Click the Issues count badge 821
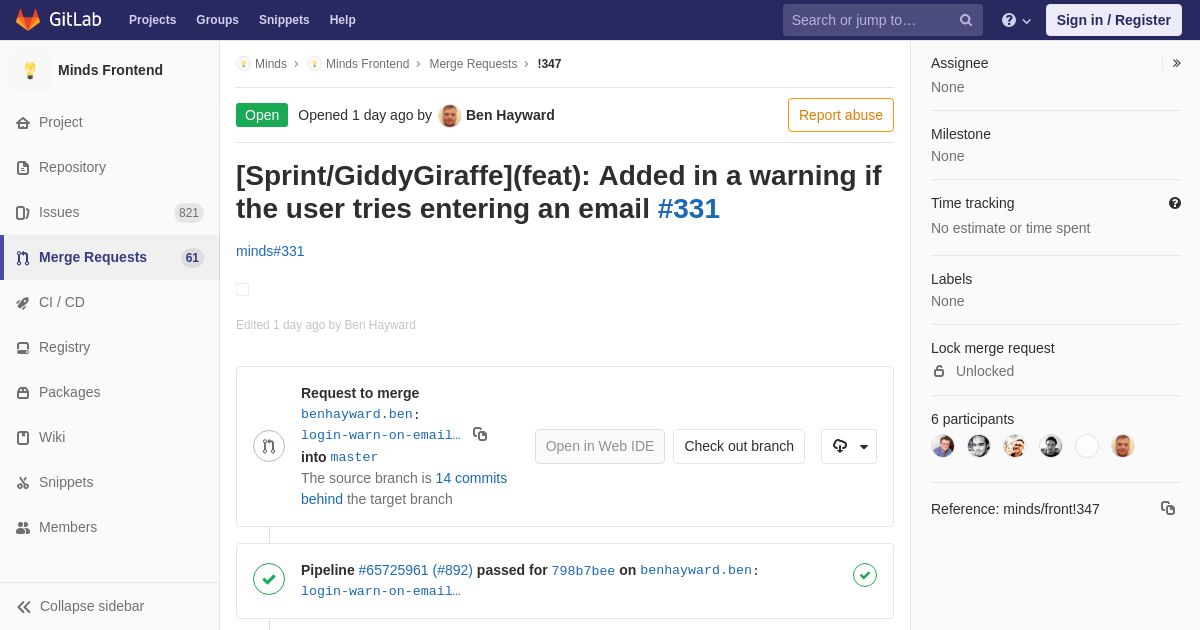 coord(189,213)
